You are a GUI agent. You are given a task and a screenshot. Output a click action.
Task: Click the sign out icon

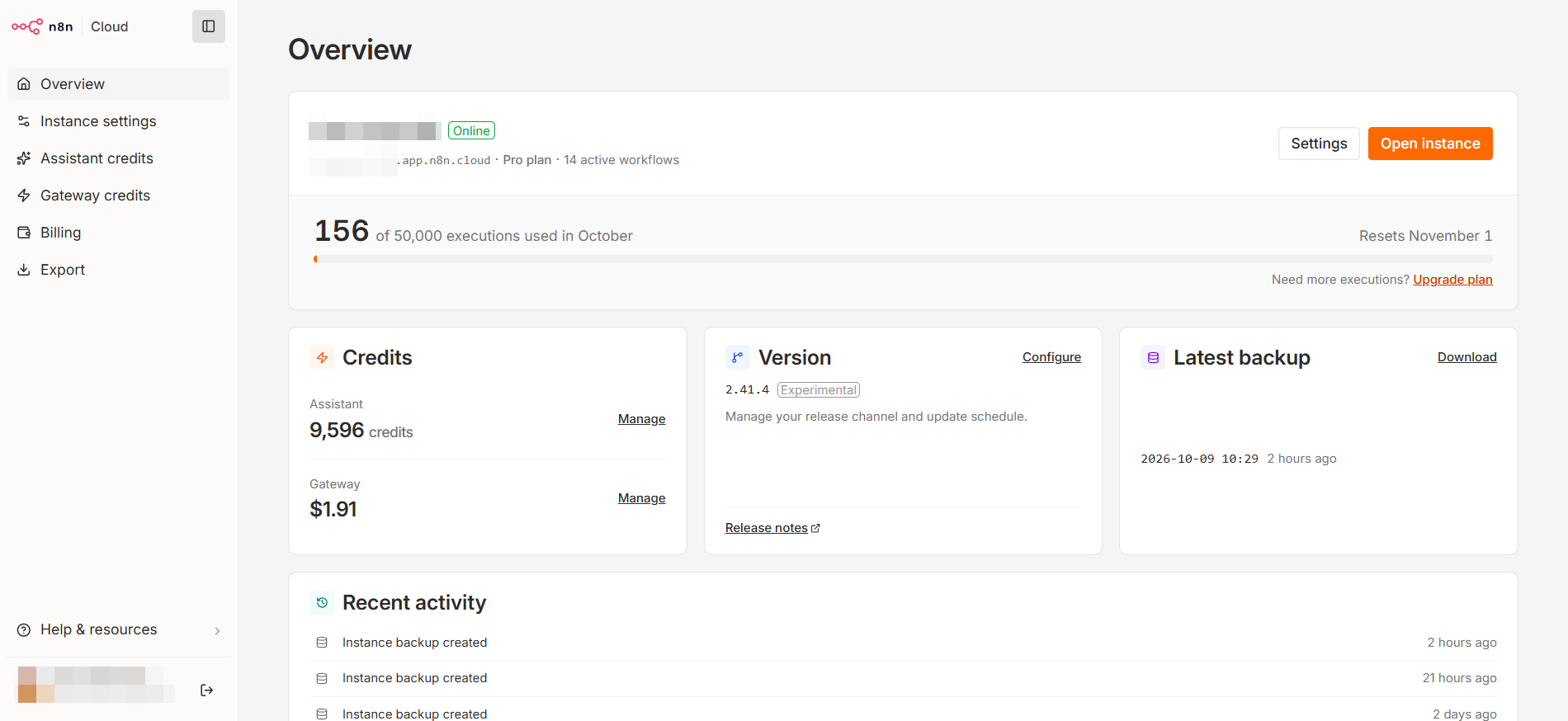coord(207,690)
